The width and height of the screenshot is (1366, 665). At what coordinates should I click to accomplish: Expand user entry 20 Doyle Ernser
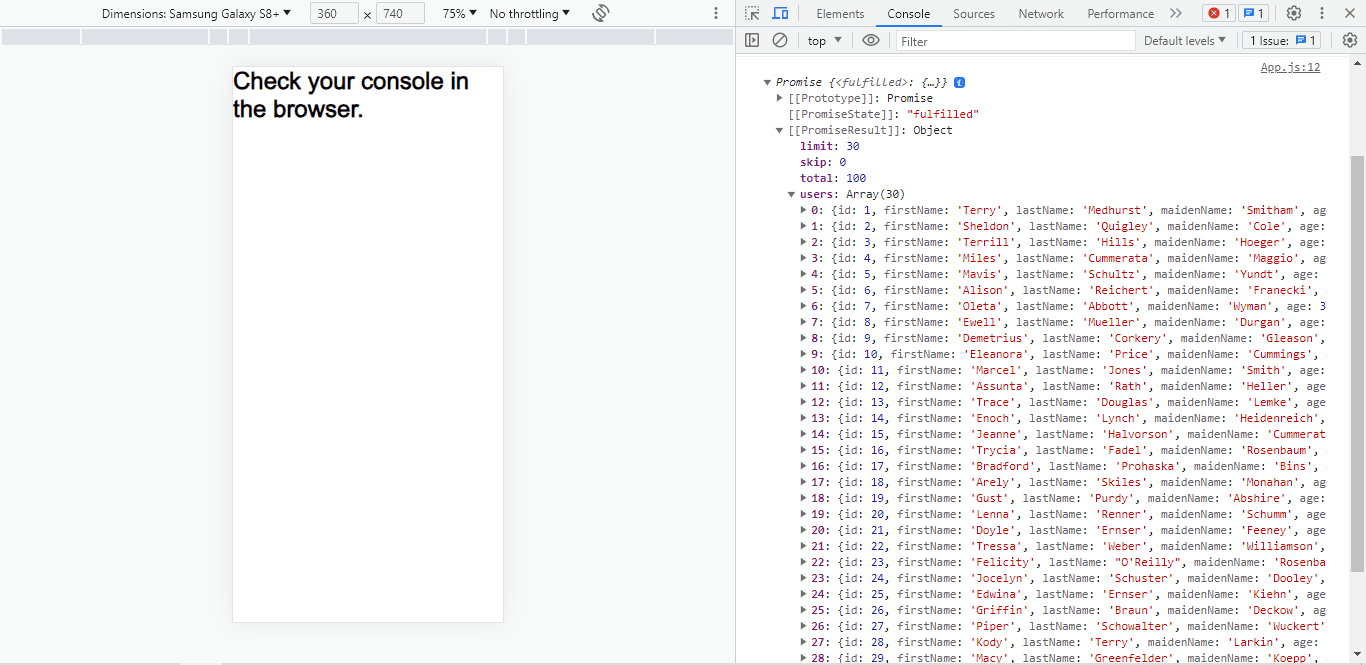[804, 530]
